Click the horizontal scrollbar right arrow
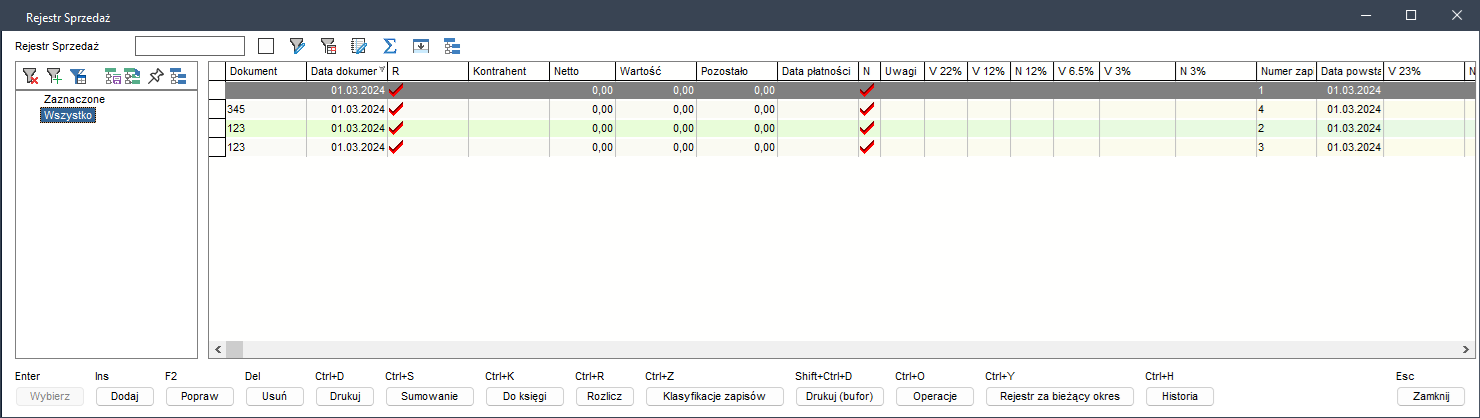 pyautogui.click(x=1467, y=351)
